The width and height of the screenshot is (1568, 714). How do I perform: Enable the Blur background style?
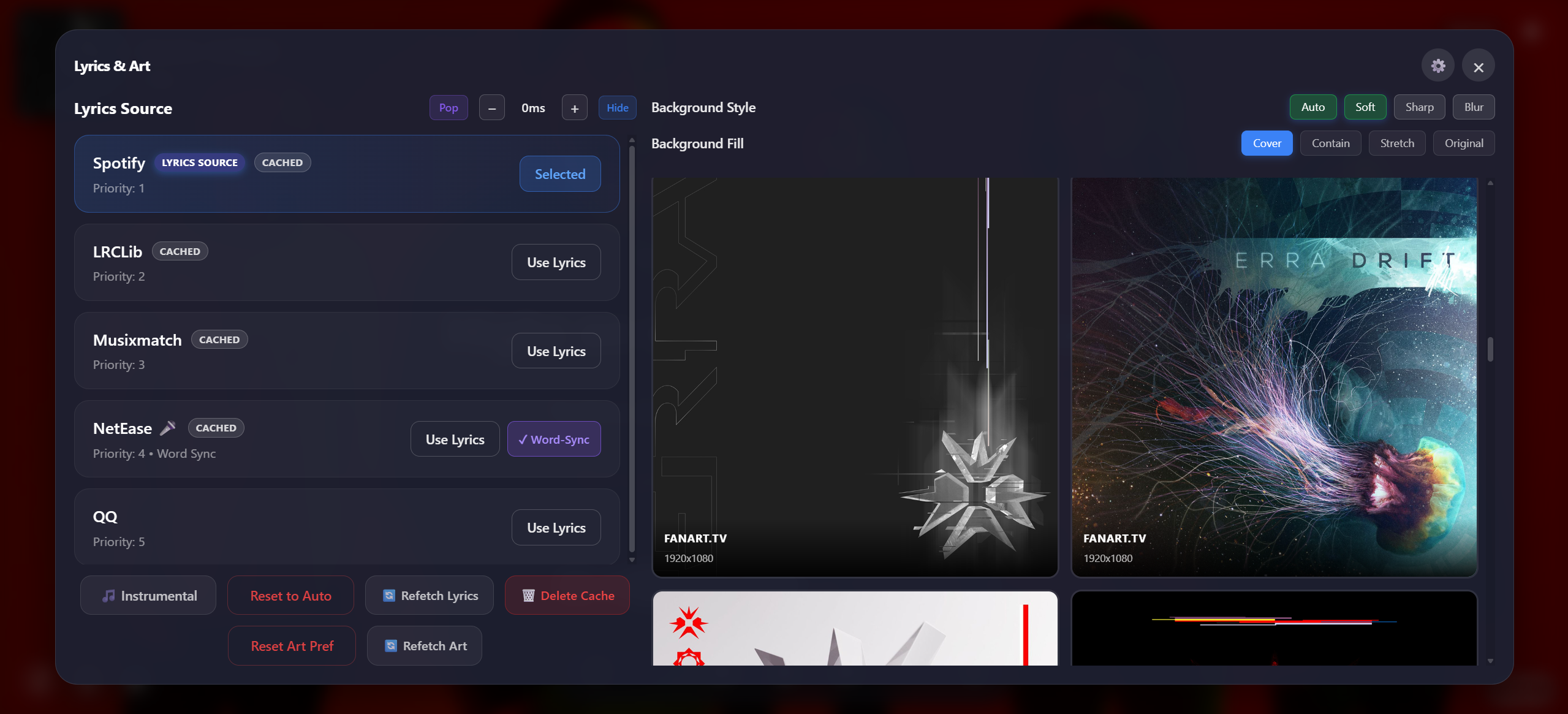[1473, 107]
